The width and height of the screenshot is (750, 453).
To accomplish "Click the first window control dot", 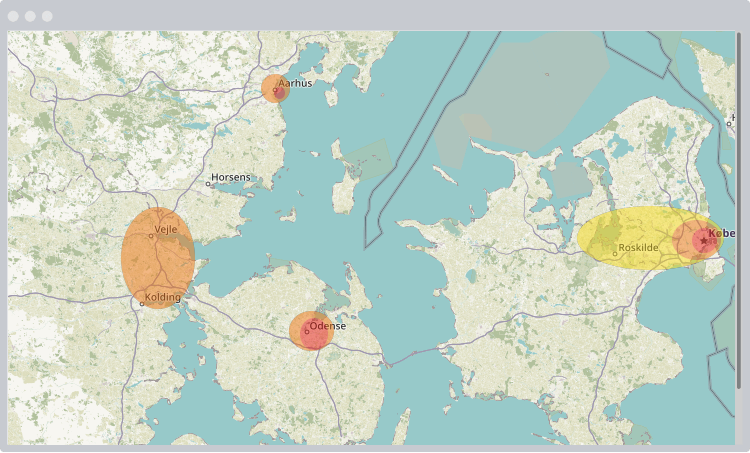I will tap(13, 16).
